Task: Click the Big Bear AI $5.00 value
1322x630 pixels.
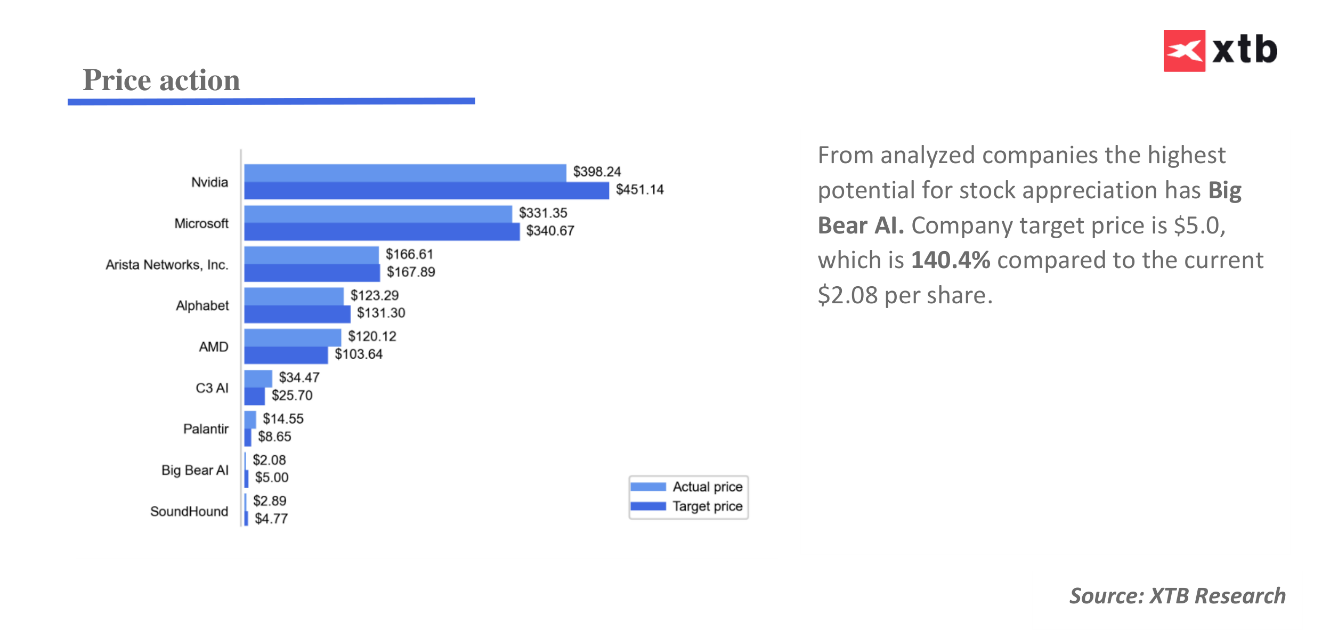Action: coord(272,477)
